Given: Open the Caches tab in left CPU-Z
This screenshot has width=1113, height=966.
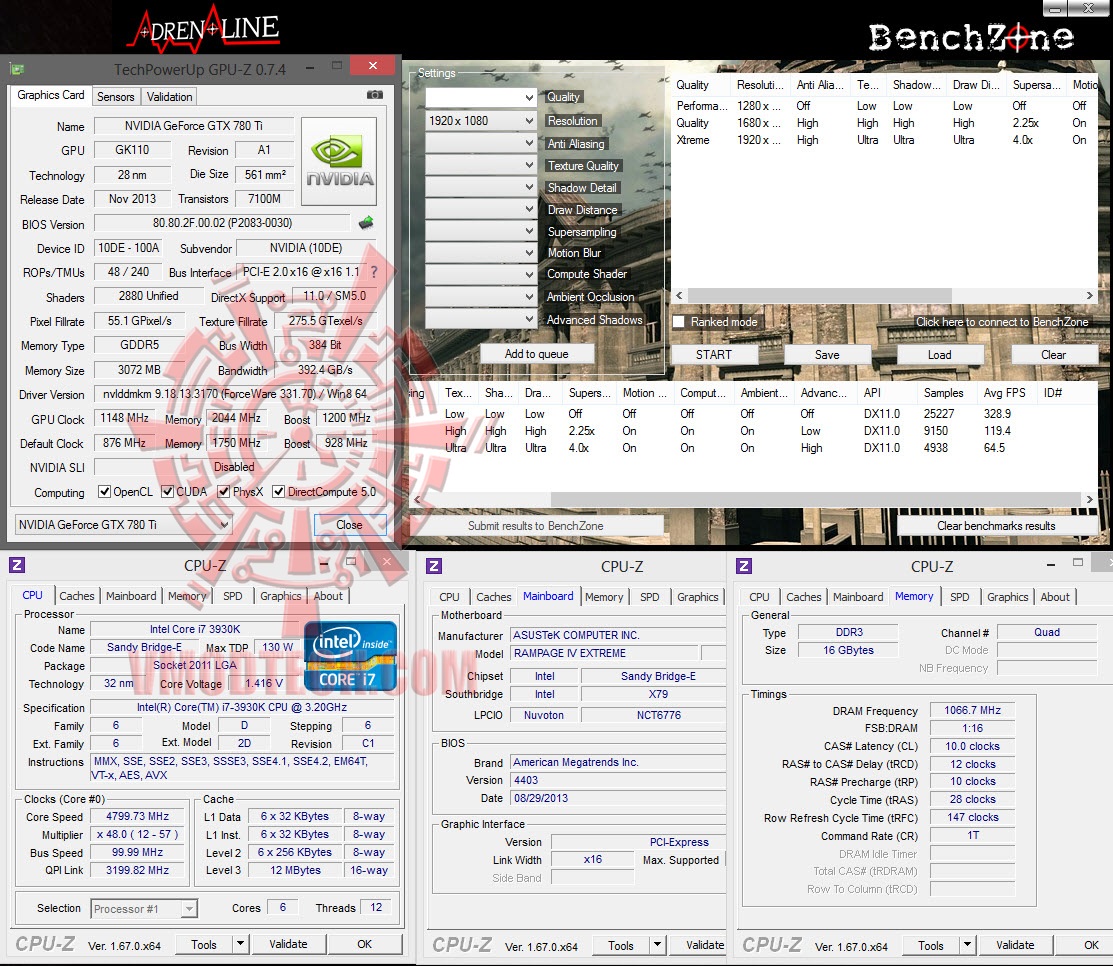Looking at the screenshot, I should [x=77, y=596].
